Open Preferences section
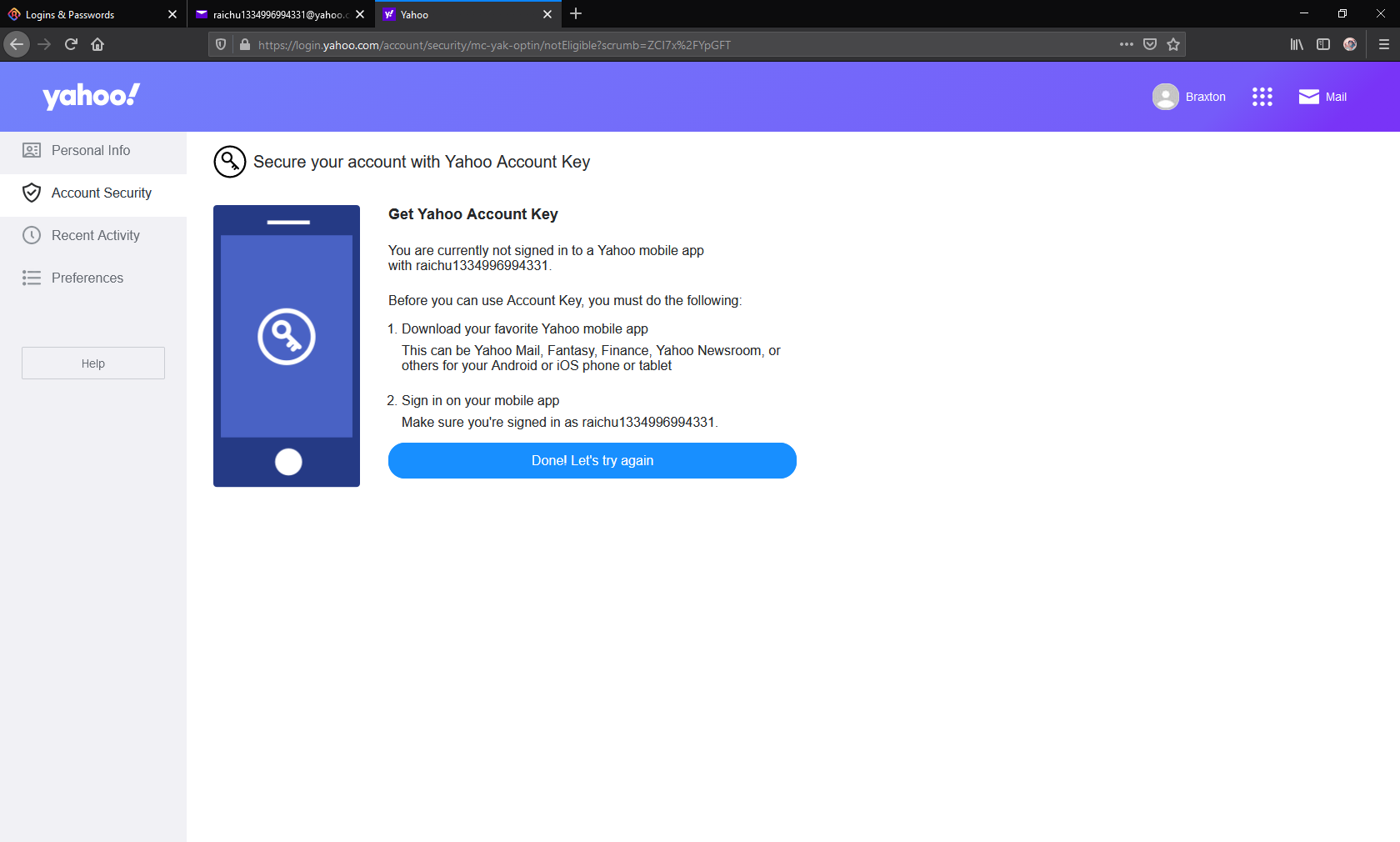 pyautogui.click(x=93, y=278)
